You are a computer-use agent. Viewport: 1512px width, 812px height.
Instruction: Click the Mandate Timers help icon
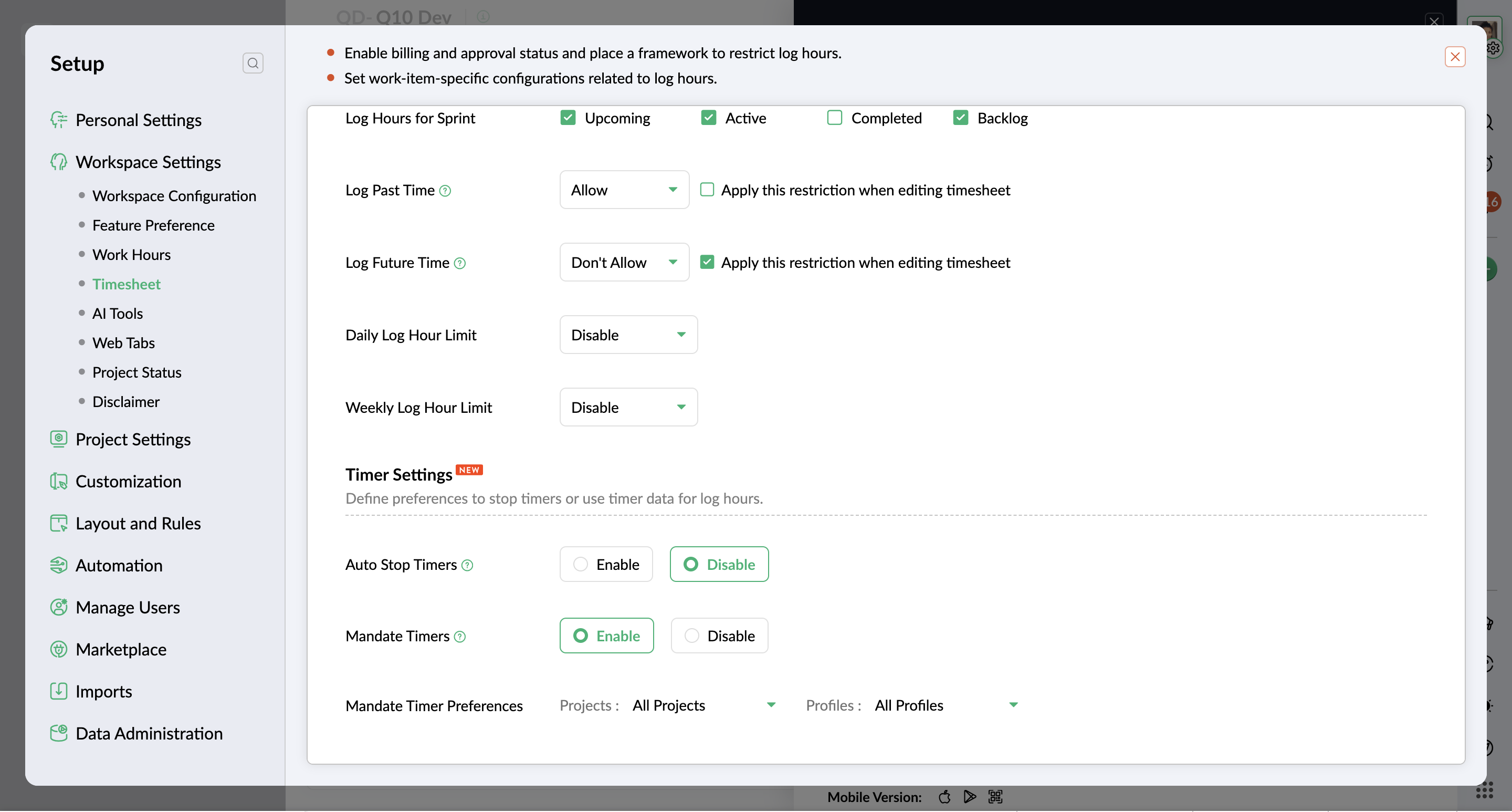(x=459, y=637)
